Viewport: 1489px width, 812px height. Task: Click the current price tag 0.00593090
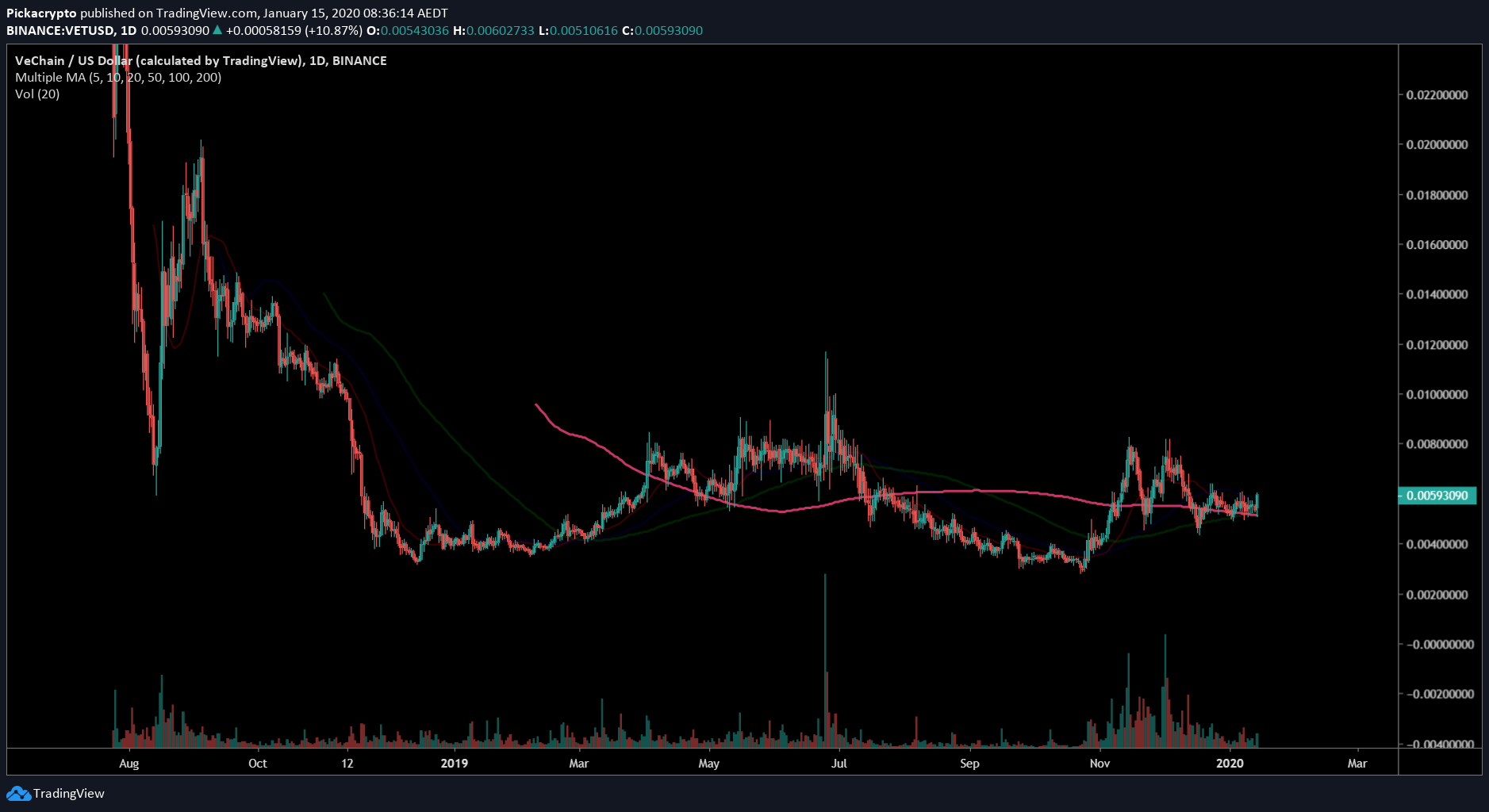(1437, 496)
